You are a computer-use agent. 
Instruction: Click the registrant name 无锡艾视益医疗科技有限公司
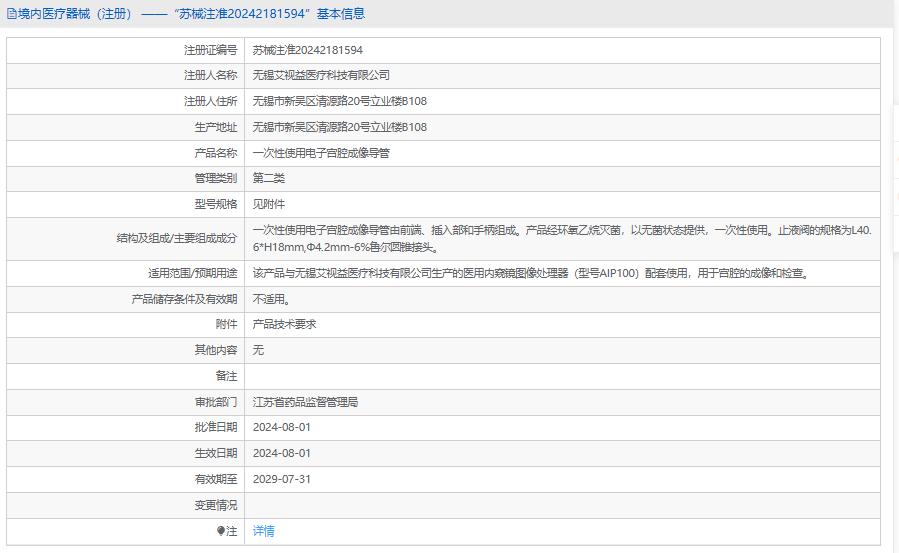(x=320, y=75)
